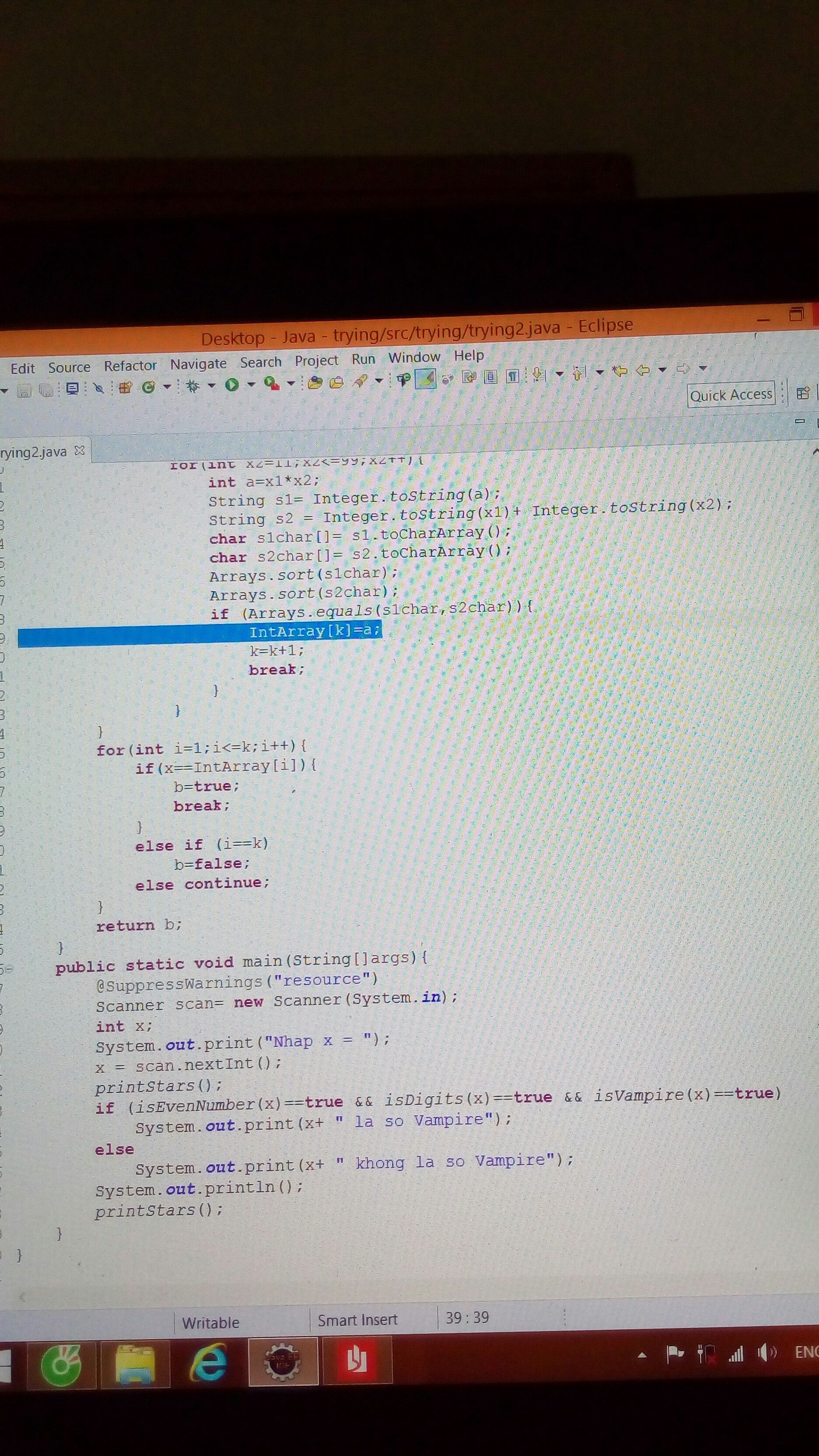Image resolution: width=819 pixels, height=1456 pixels.
Task: Open the Back history dropdown arrow
Action: click(x=663, y=370)
